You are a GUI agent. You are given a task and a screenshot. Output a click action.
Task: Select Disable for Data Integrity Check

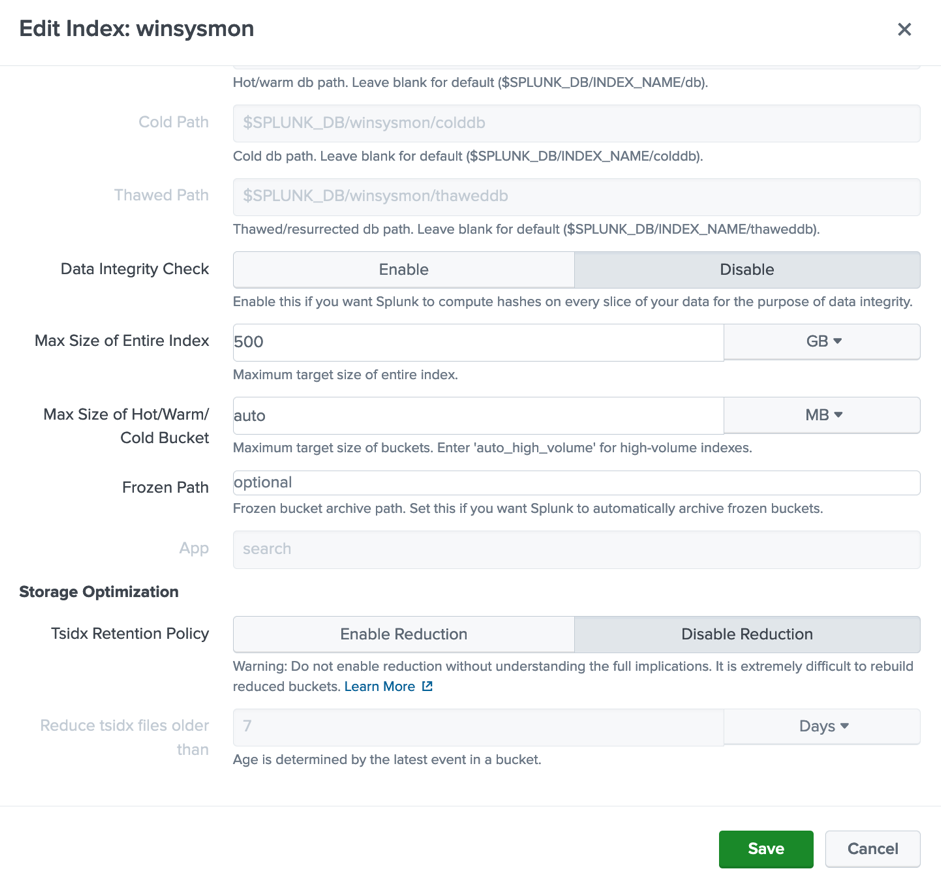[x=747, y=270]
